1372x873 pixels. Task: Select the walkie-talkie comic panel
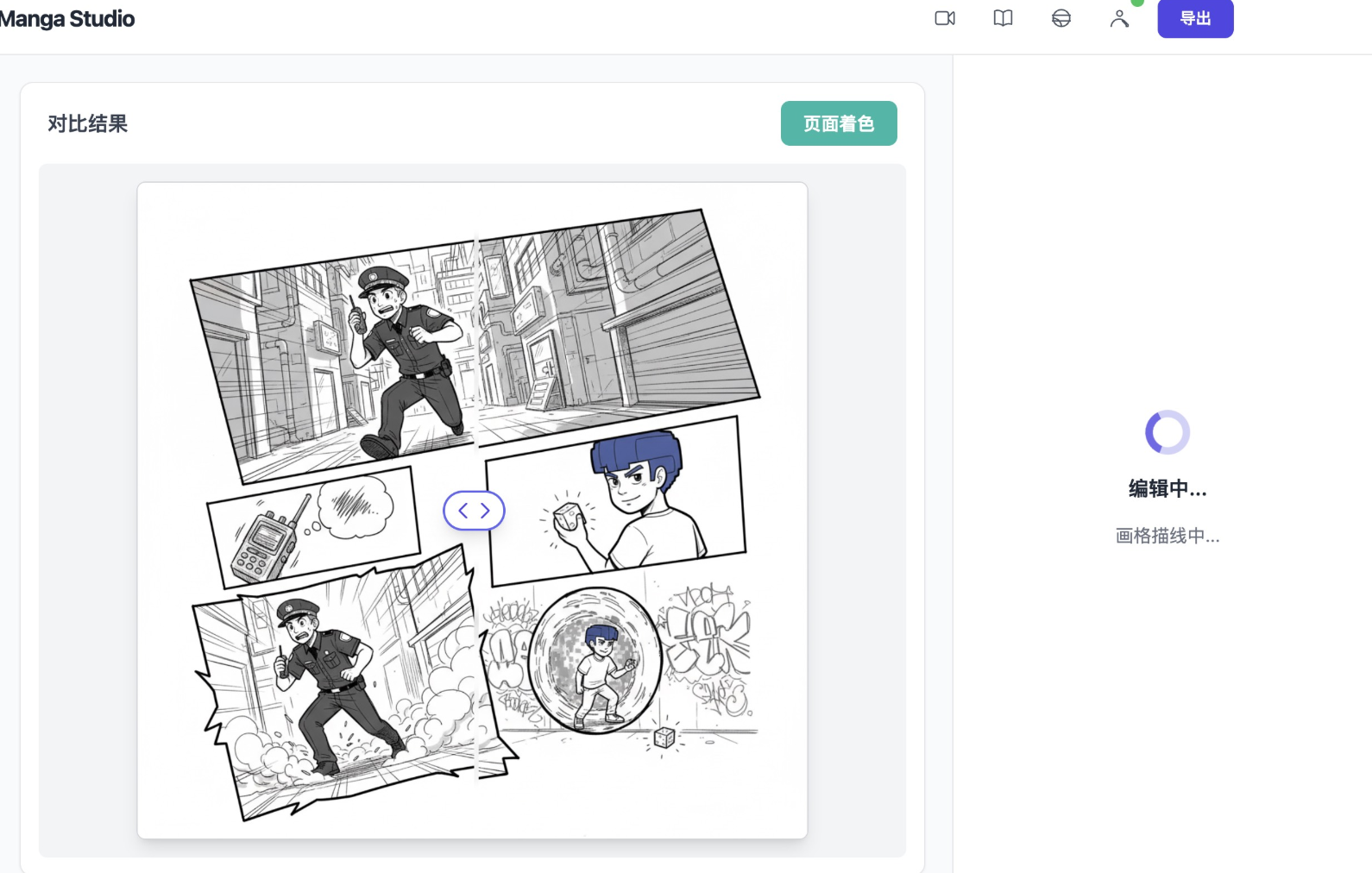[313, 526]
